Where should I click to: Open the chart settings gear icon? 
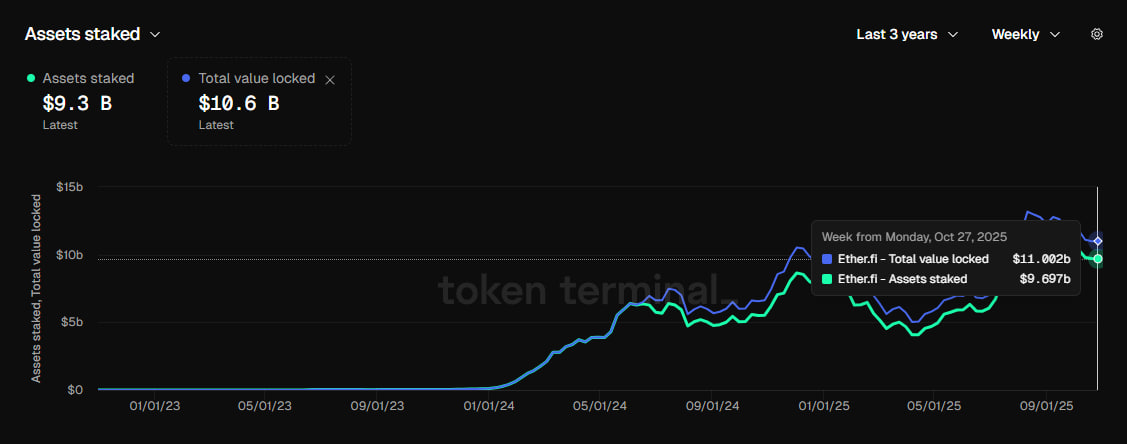tap(1097, 34)
